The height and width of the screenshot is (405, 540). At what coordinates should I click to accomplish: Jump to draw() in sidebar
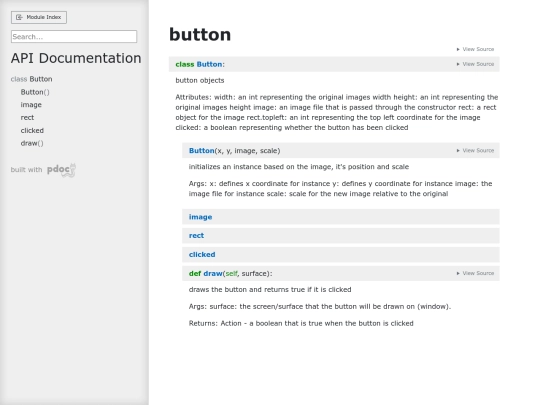(x=32, y=143)
